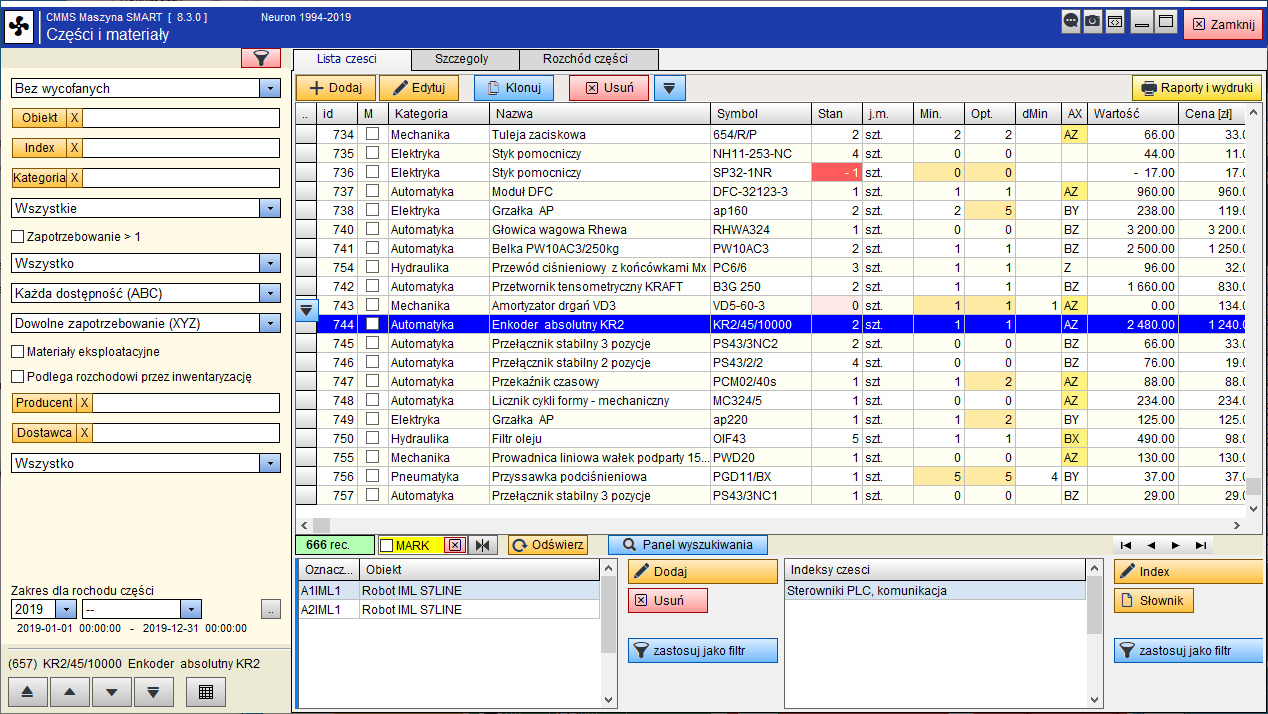Clear the Kategoria filter with X

click(x=74, y=178)
